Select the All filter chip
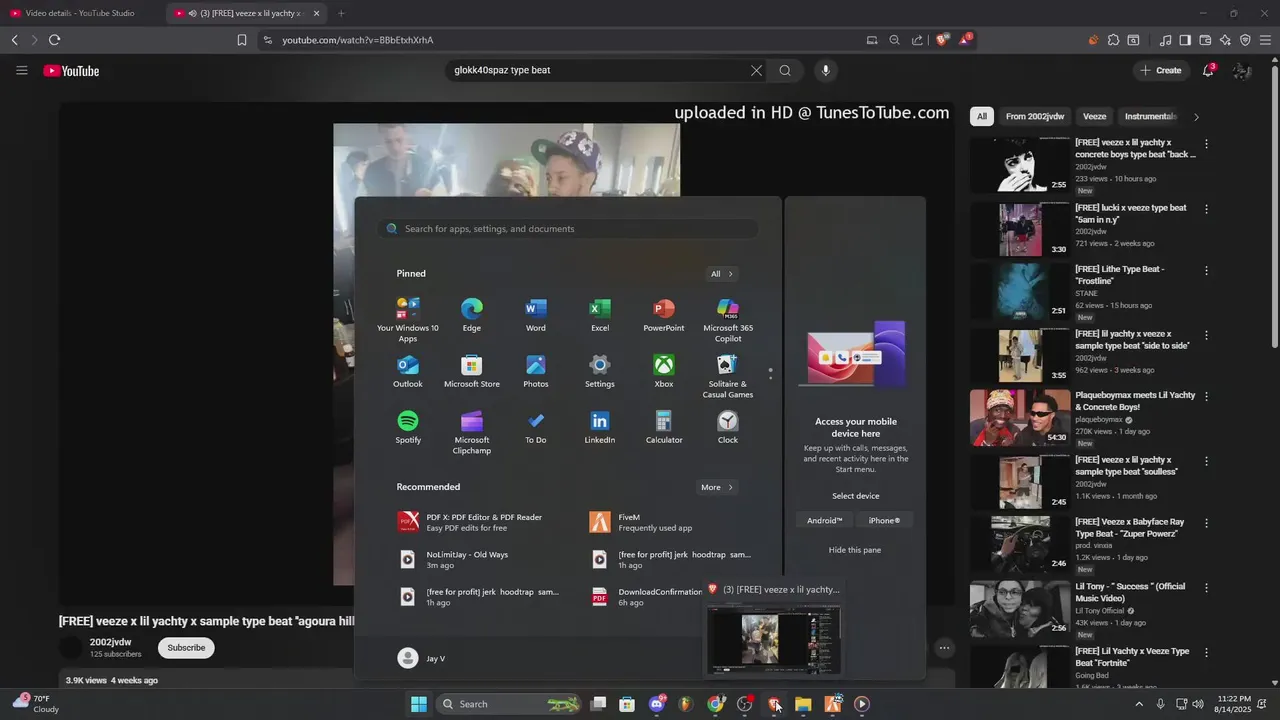This screenshot has height=720, width=1280. click(x=982, y=117)
